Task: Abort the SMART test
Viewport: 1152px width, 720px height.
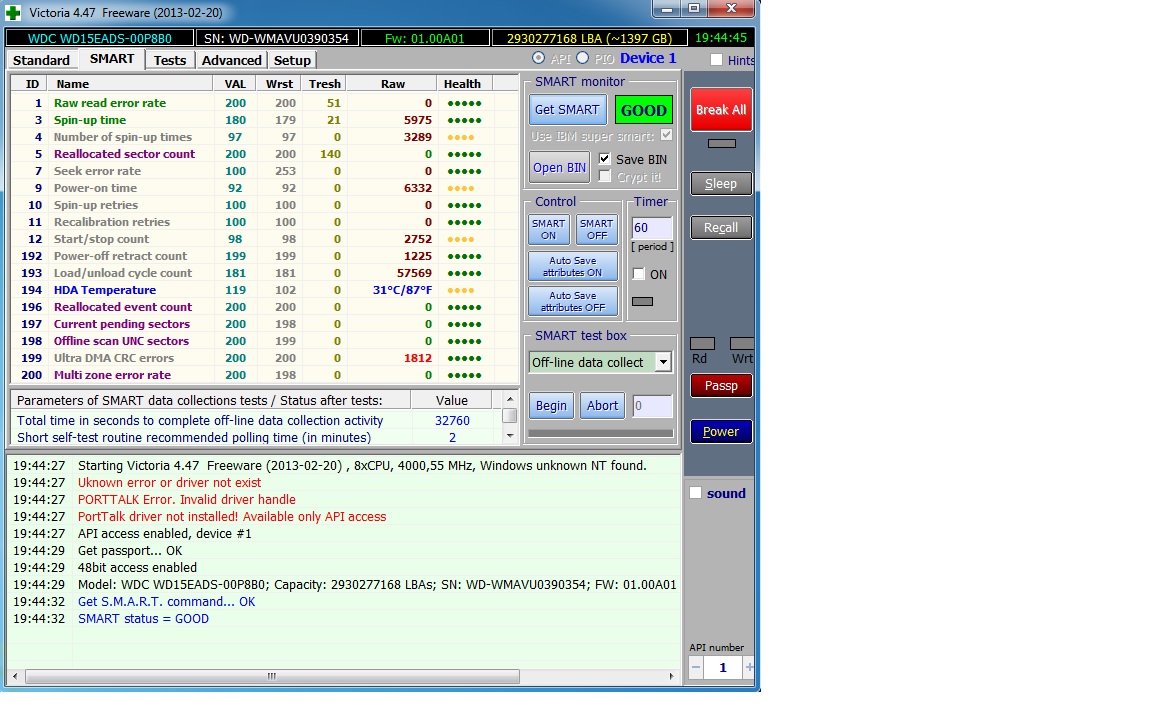Action: 602,406
